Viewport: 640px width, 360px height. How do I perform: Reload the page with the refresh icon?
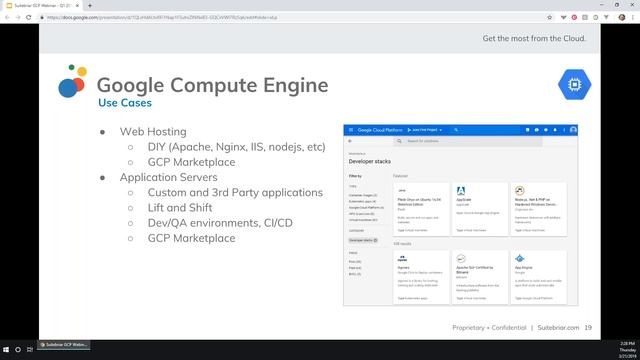pyautogui.click(x=29, y=18)
